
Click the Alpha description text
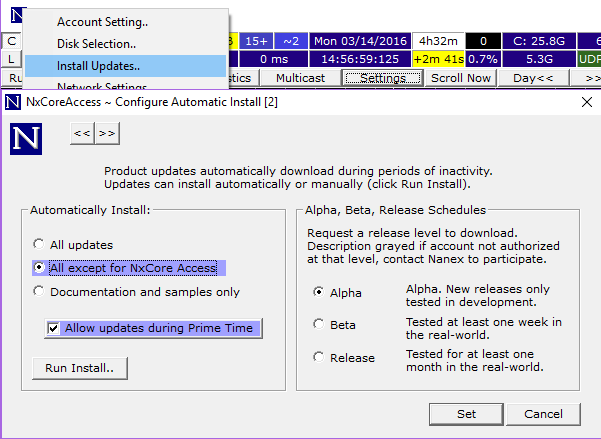pos(478,296)
